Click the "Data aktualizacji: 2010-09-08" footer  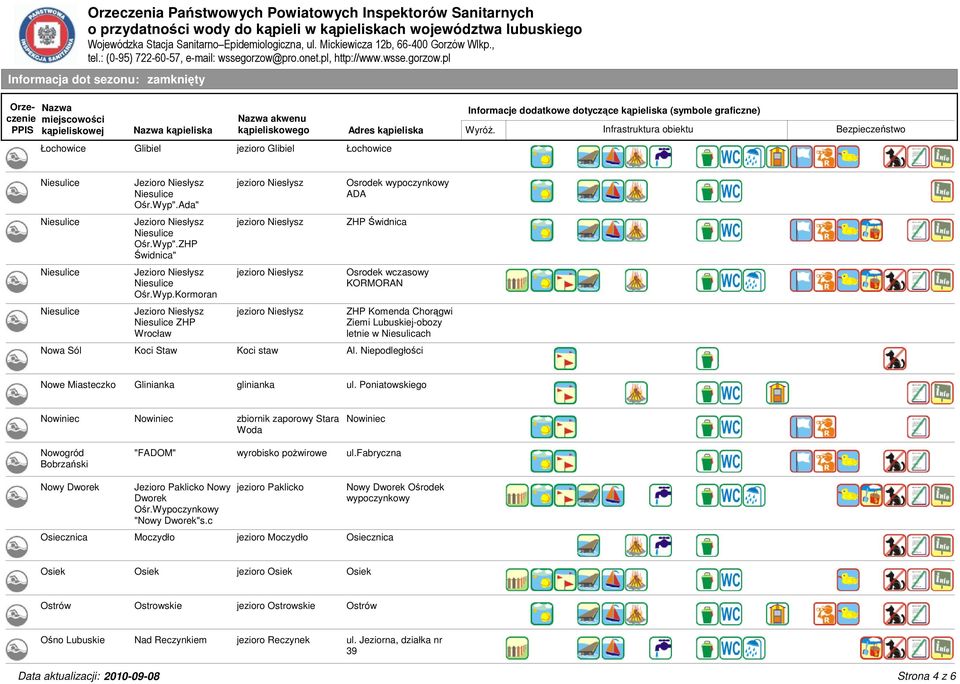point(89,677)
